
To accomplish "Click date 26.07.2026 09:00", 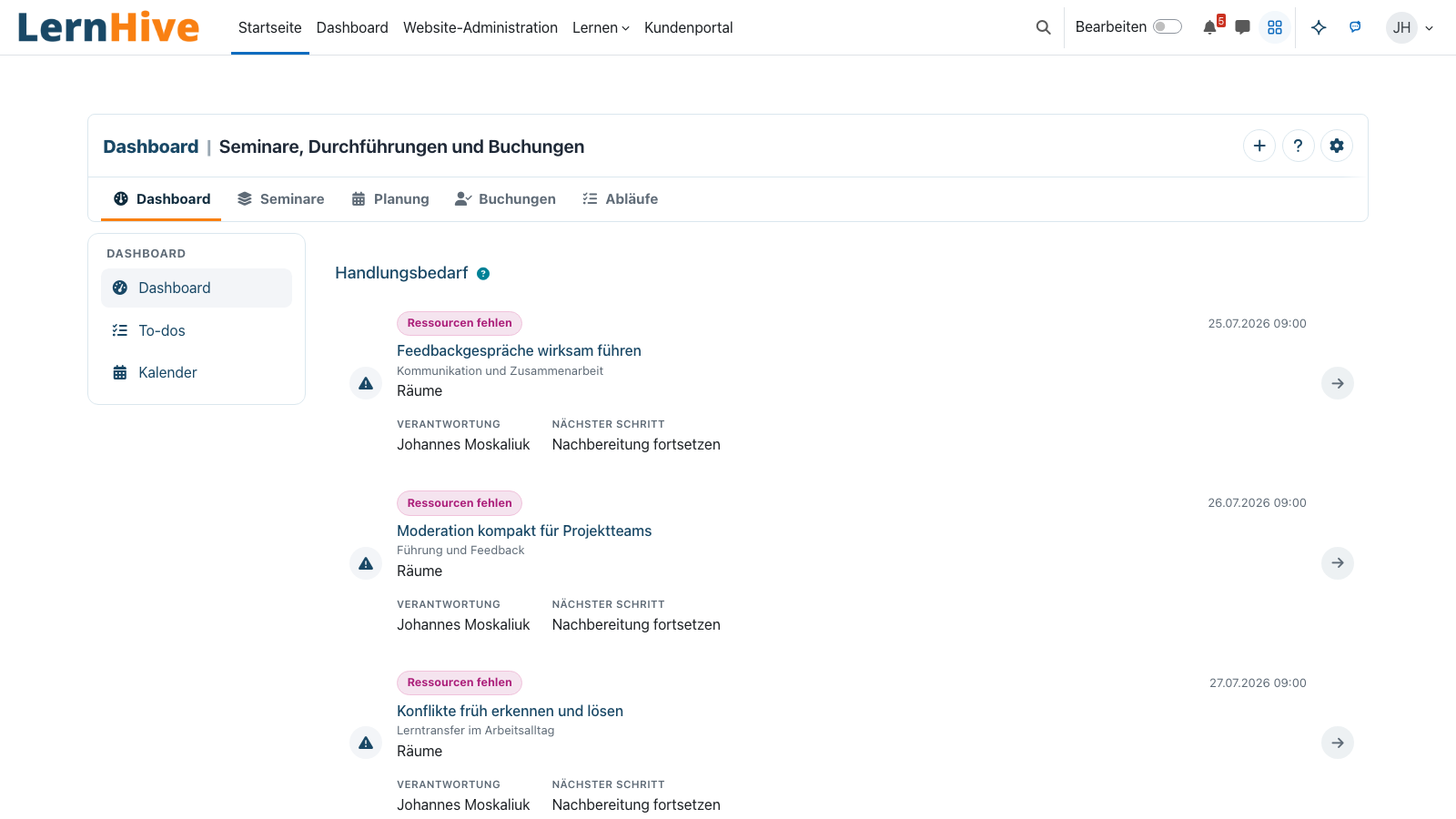I will tap(1258, 503).
